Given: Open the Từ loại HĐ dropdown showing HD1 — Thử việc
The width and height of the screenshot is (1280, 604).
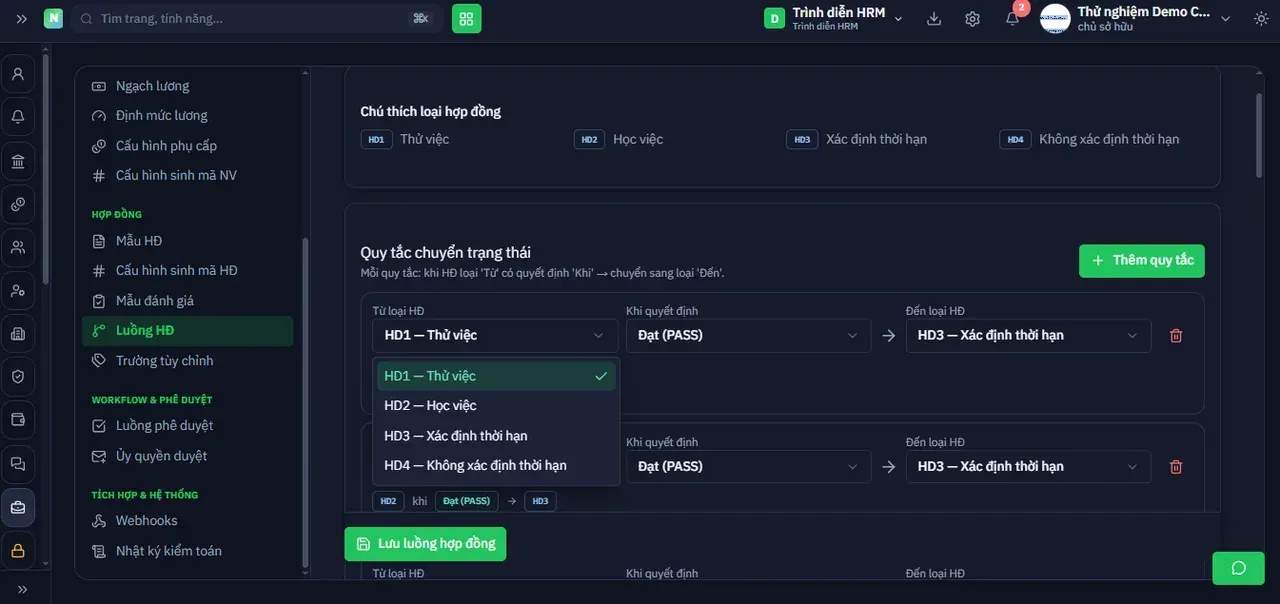Looking at the screenshot, I should [495, 336].
